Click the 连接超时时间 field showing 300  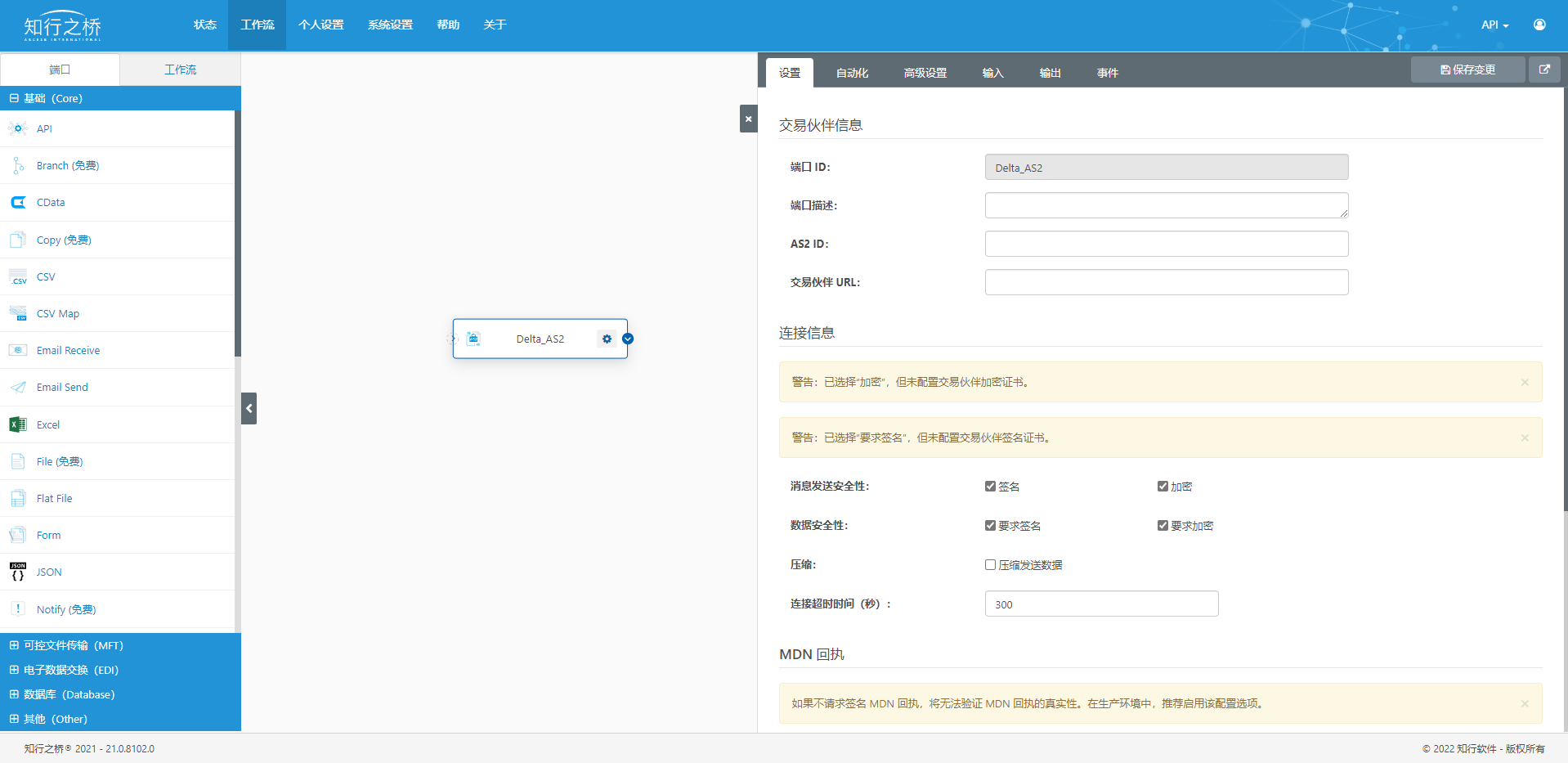point(1101,604)
